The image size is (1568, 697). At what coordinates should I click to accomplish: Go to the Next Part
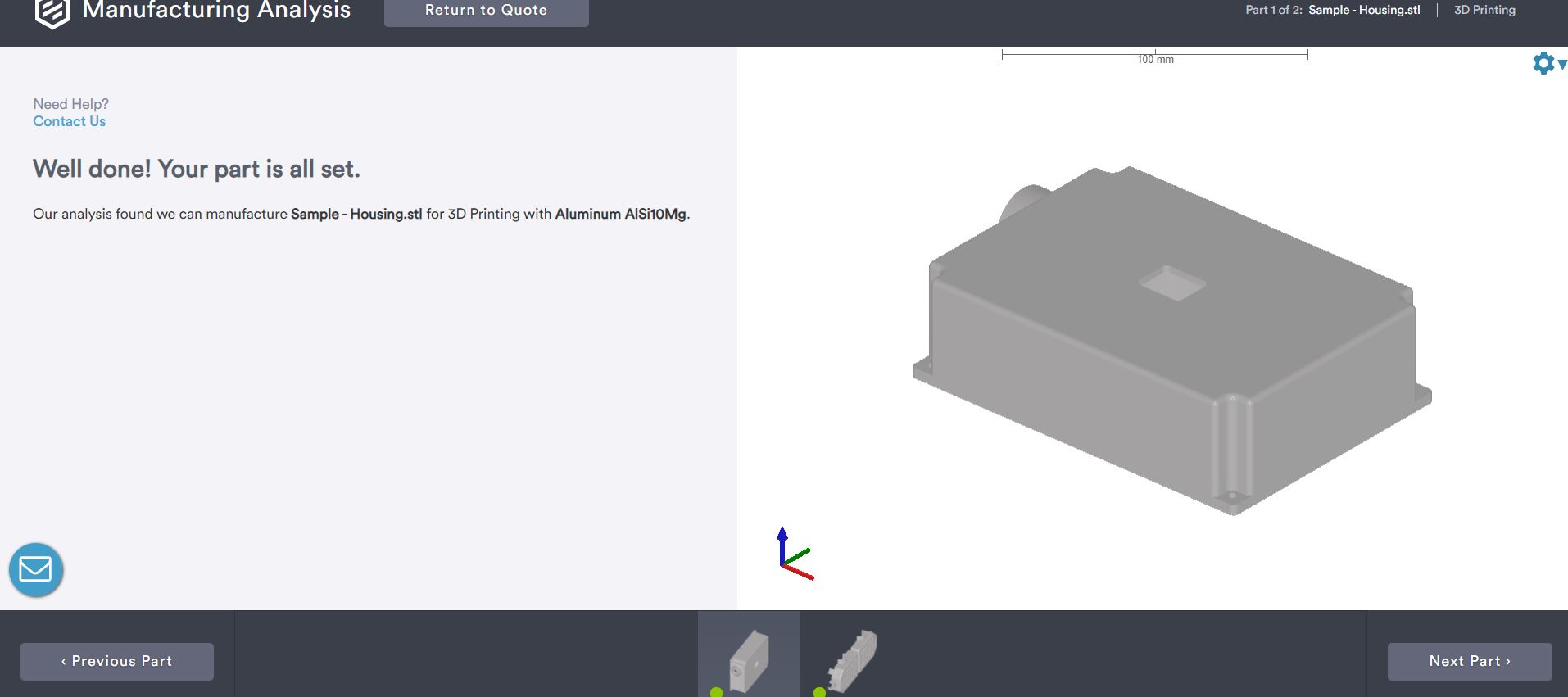[1469, 661]
